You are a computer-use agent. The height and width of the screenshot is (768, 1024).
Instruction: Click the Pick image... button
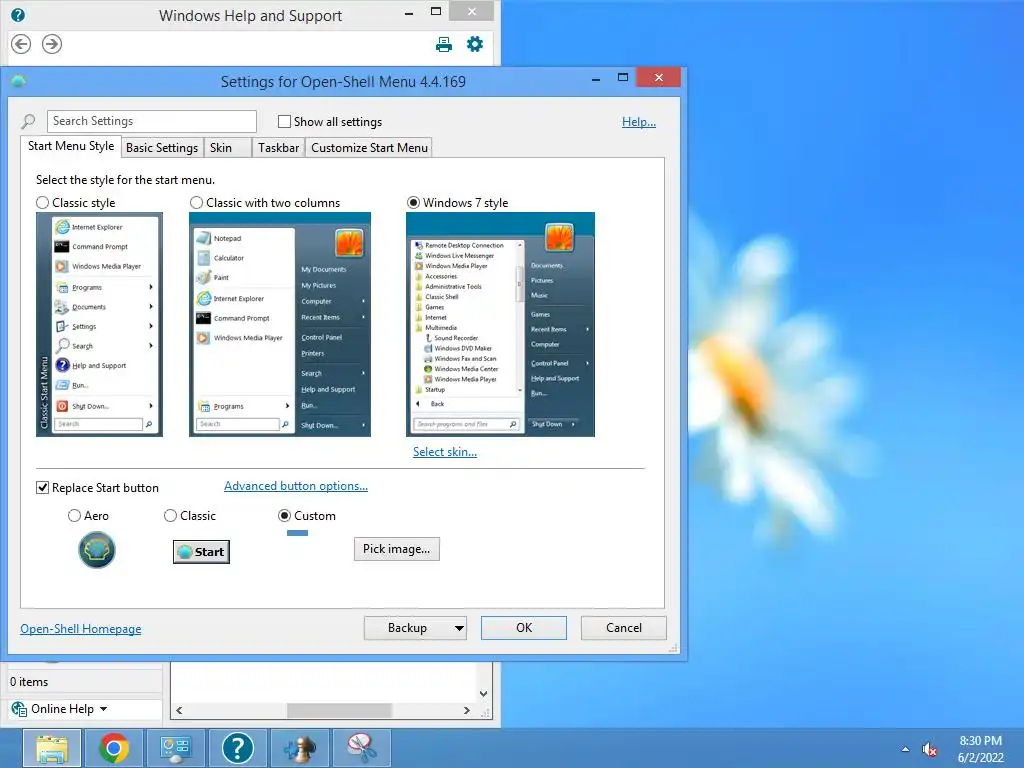(396, 549)
